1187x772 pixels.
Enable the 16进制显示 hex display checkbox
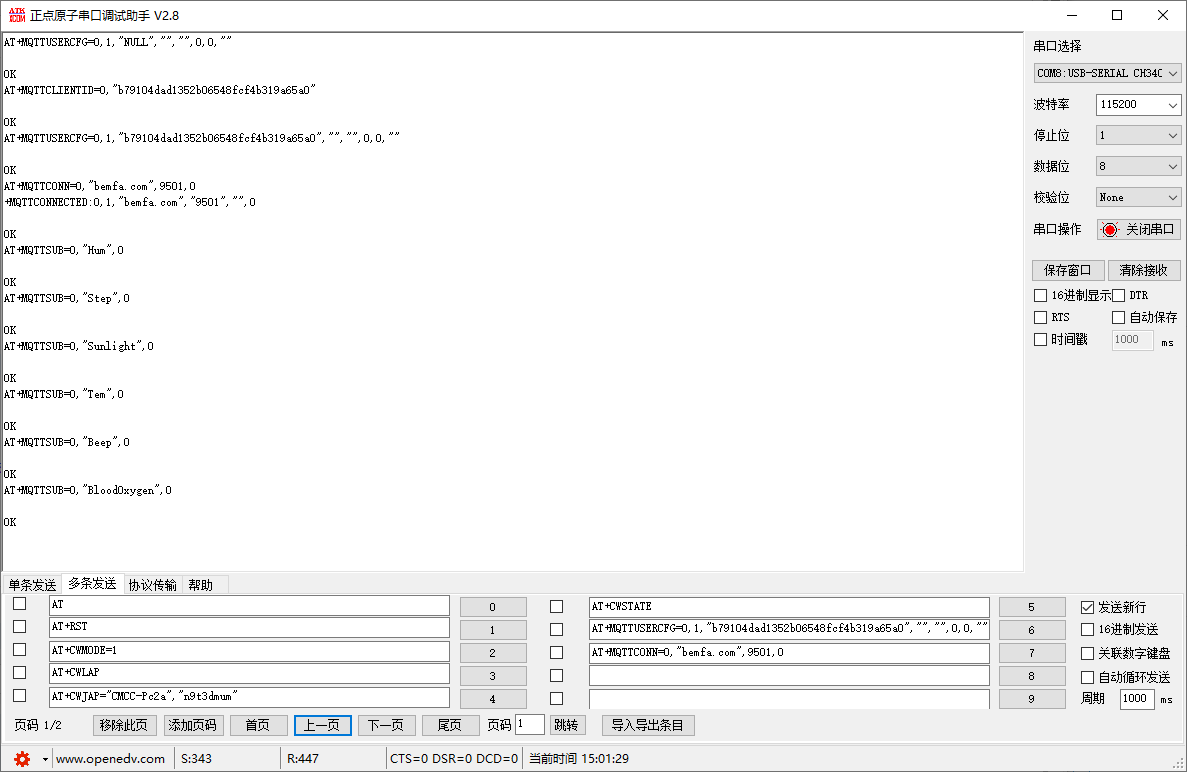coord(1041,295)
